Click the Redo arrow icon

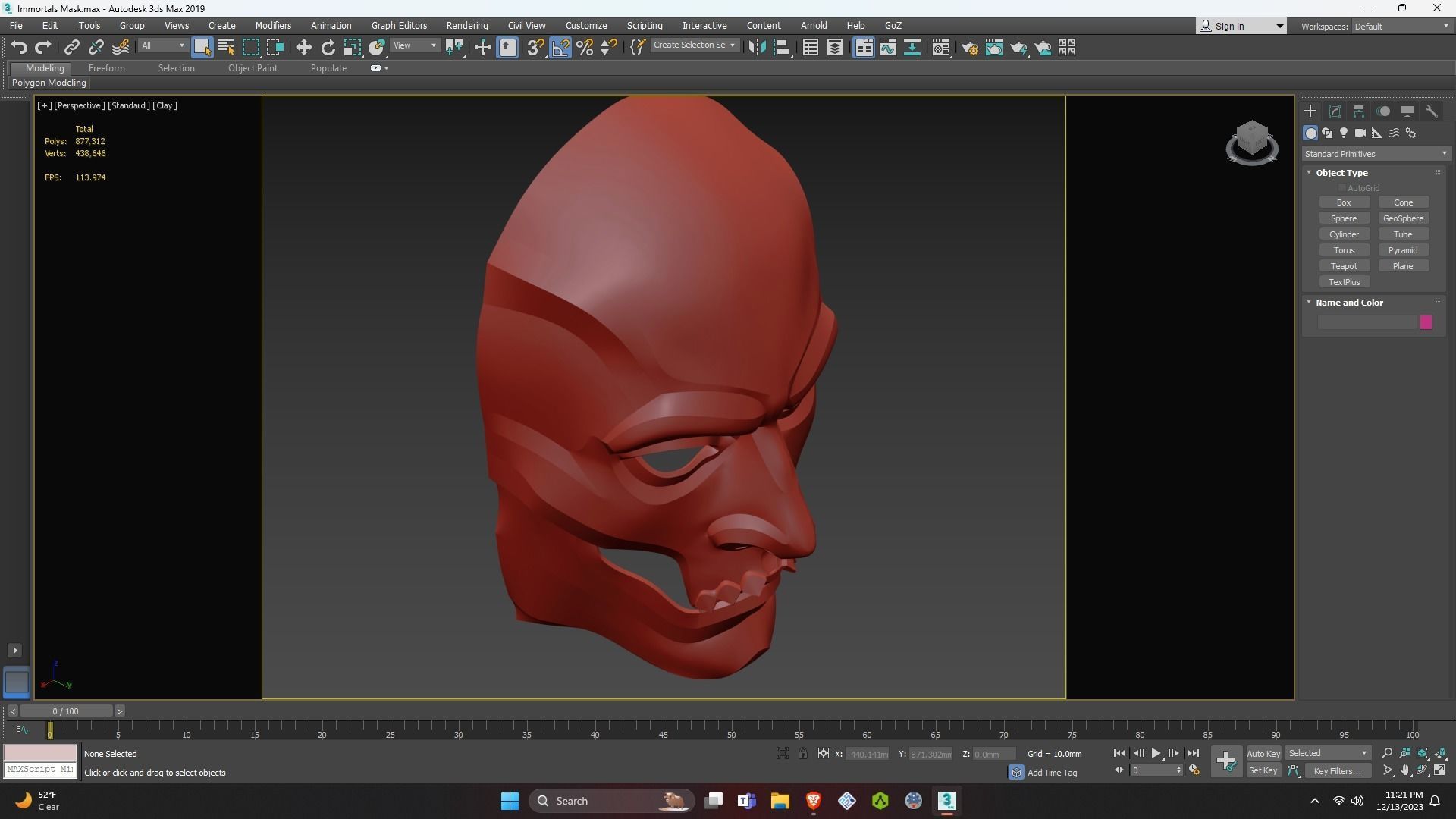pos(43,48)
